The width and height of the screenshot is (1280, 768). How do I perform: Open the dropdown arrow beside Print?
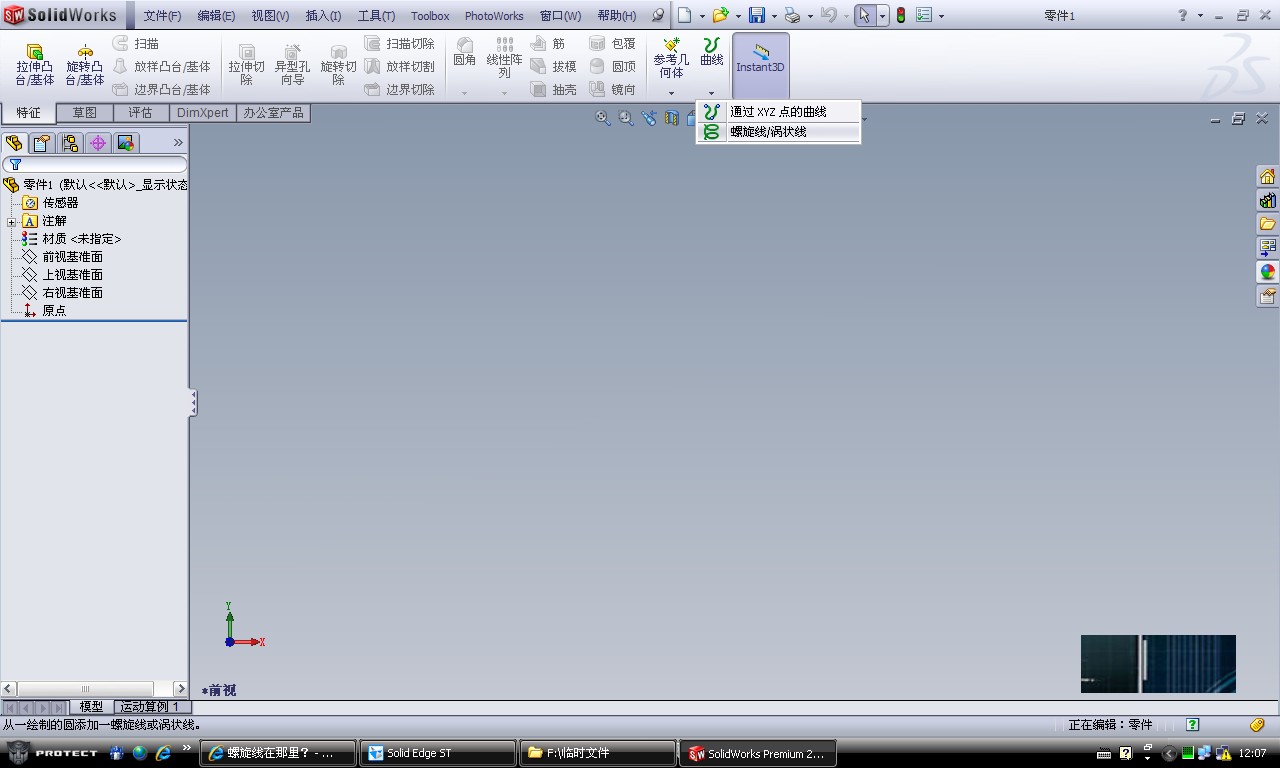810,16
